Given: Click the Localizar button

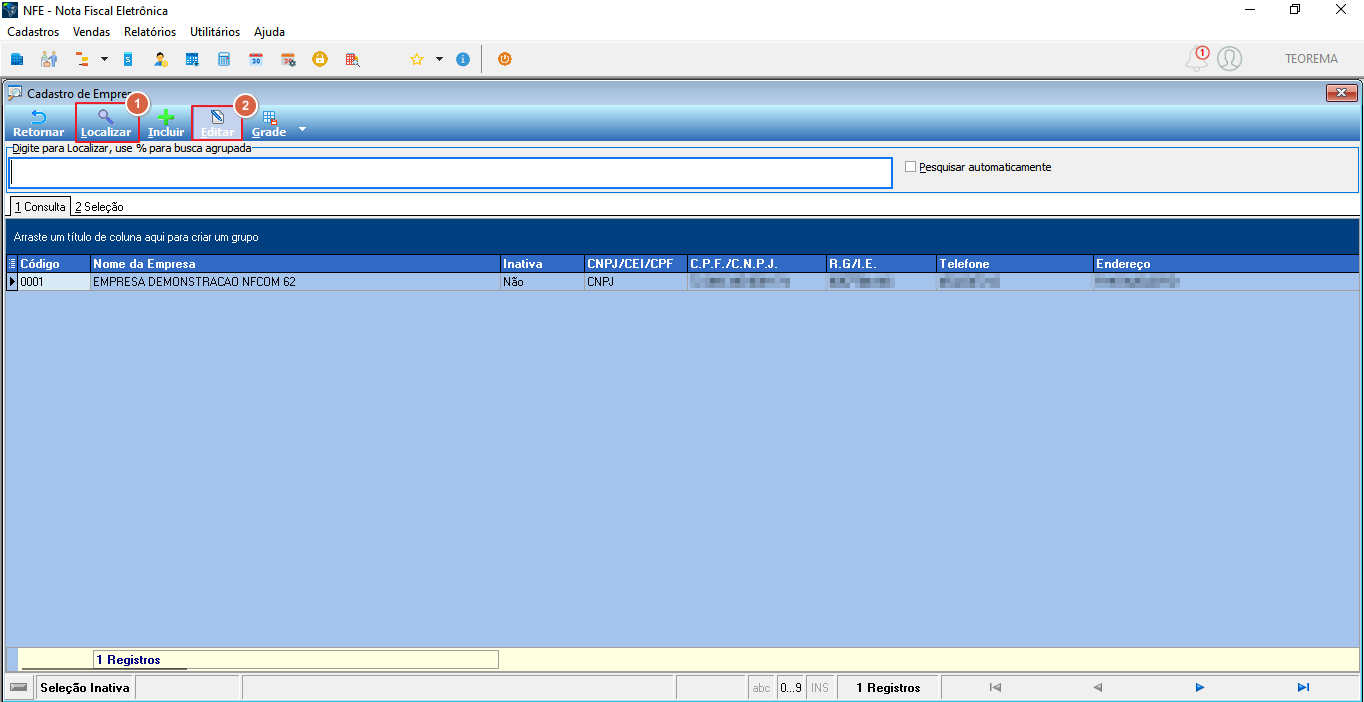Looking at the screenshot, I should [106, 124].
